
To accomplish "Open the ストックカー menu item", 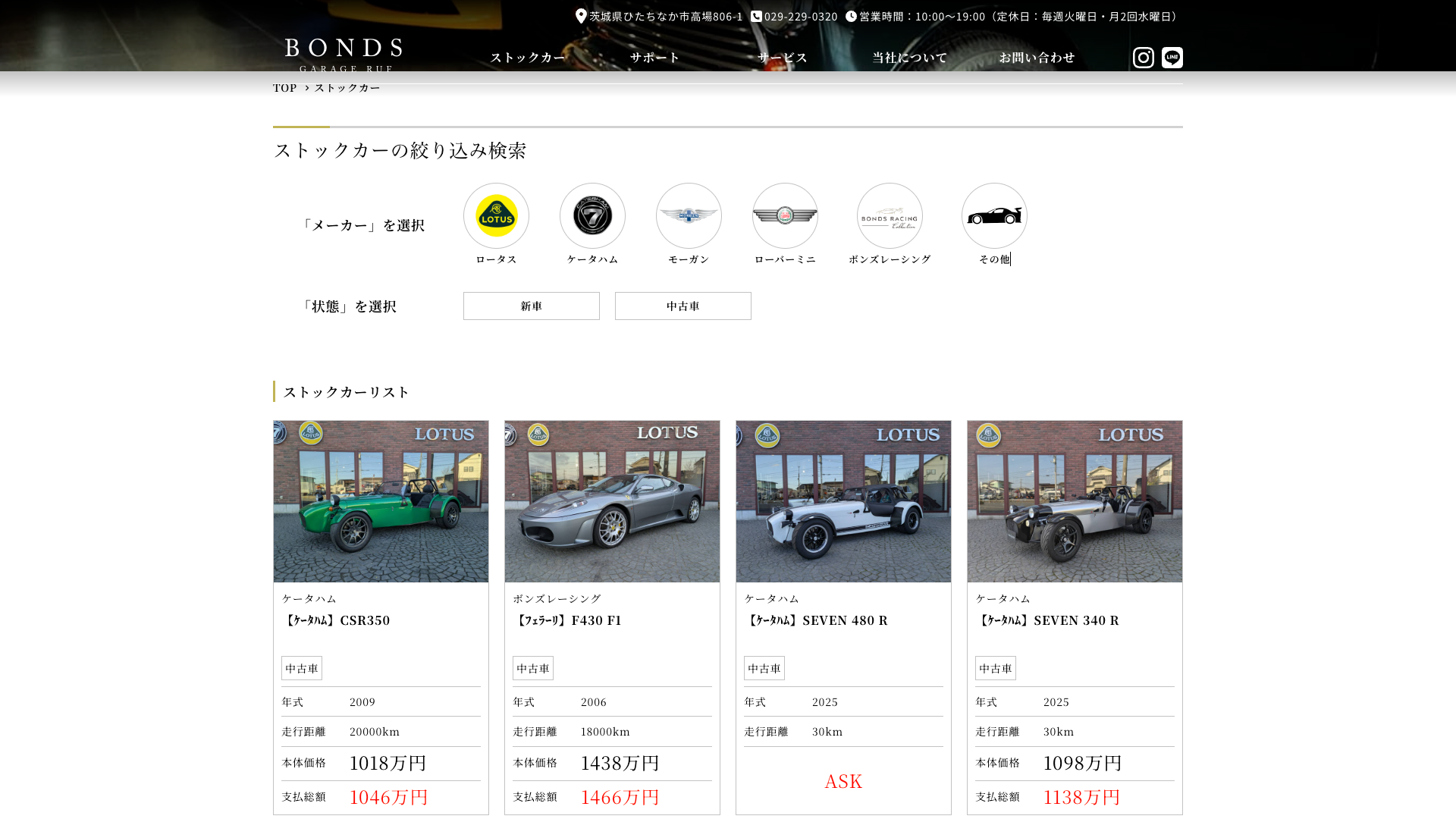I will click(x=528, y=58).
